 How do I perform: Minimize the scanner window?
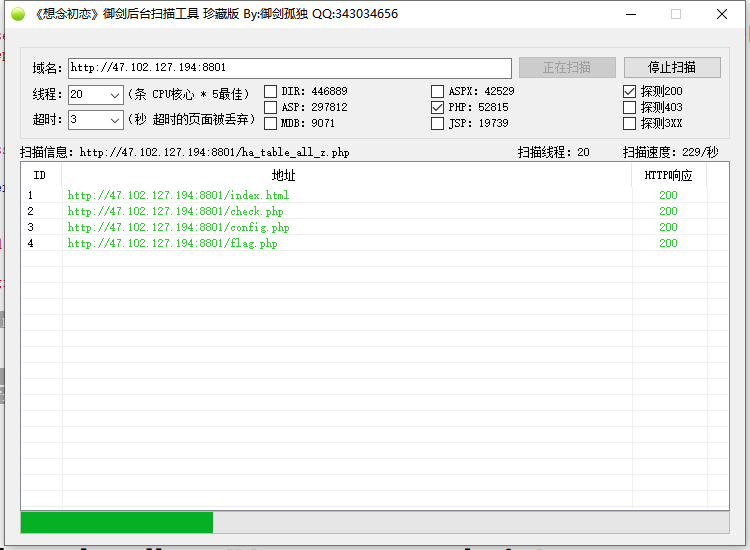(631, 14)
